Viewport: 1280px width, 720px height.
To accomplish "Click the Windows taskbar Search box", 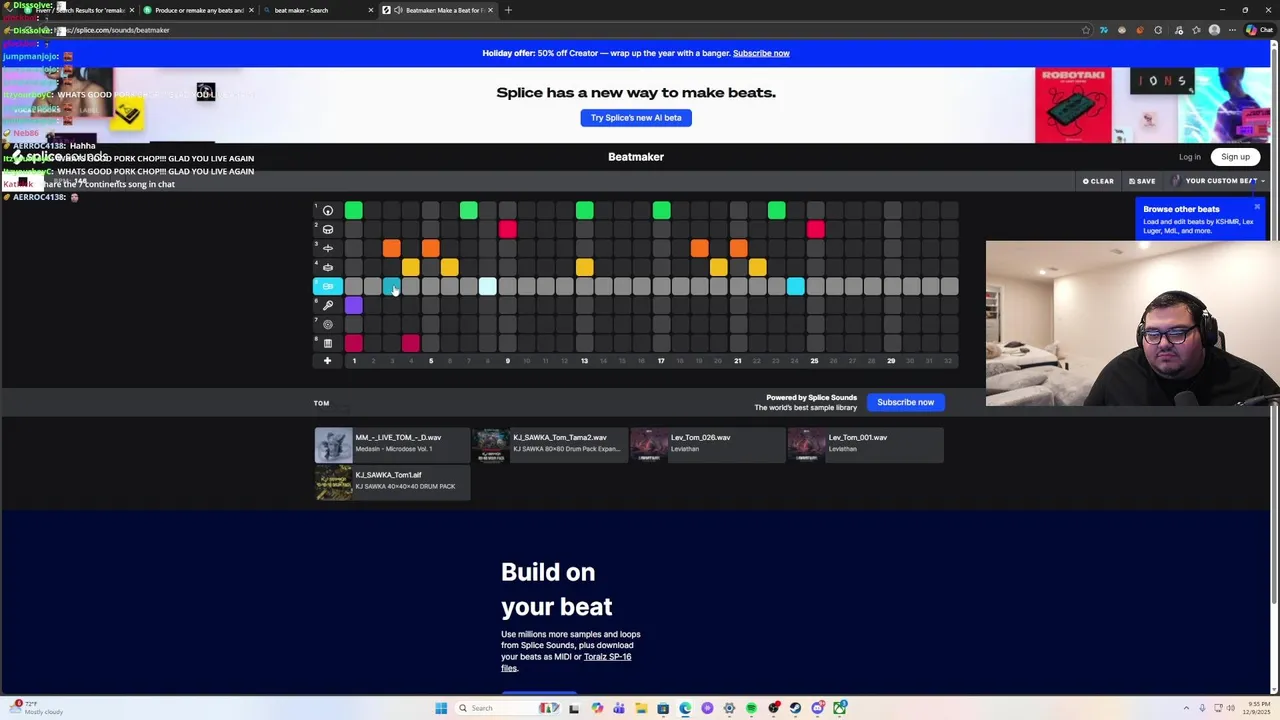I will (x=508, y=708).
